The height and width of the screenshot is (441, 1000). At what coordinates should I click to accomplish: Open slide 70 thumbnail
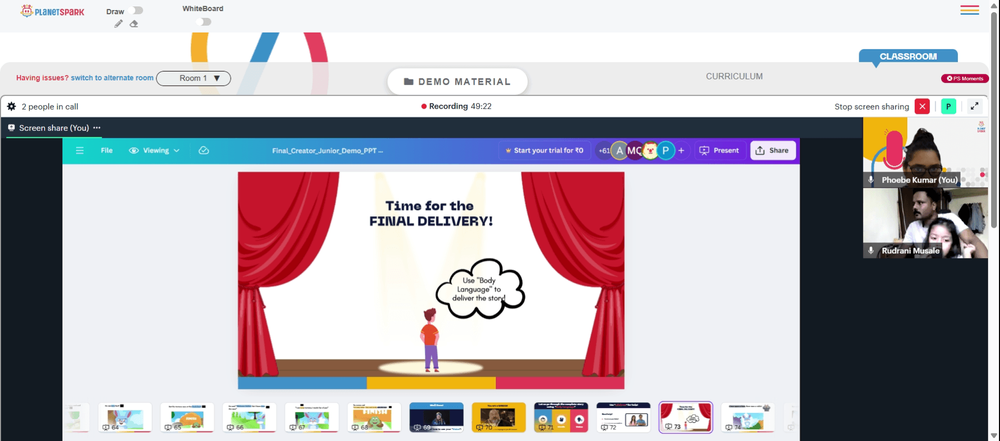pyautogui.click(x=499, y=417)
